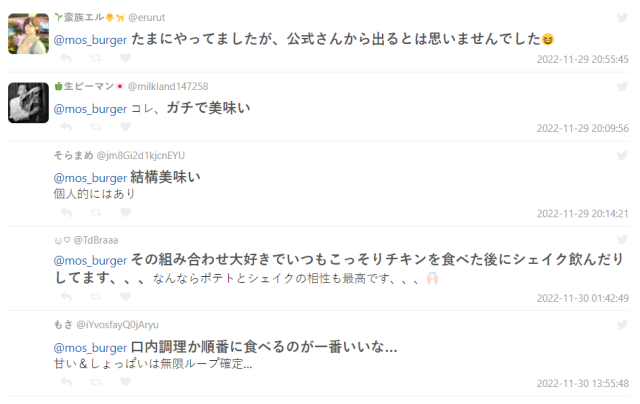Open @mos_burger mention in @erurut tweet
640x404 pixels.
click(x=91, y=40)
